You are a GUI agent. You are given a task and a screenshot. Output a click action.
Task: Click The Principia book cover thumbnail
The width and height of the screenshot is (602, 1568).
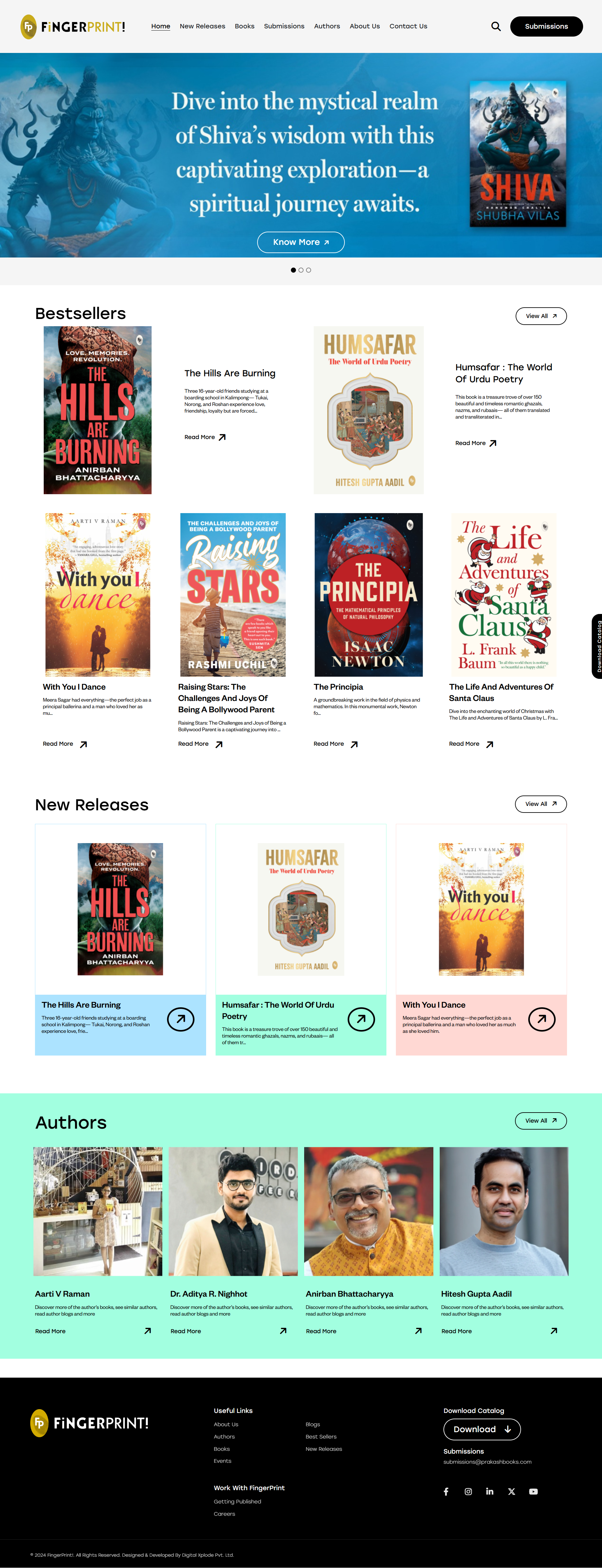[368, 595]
